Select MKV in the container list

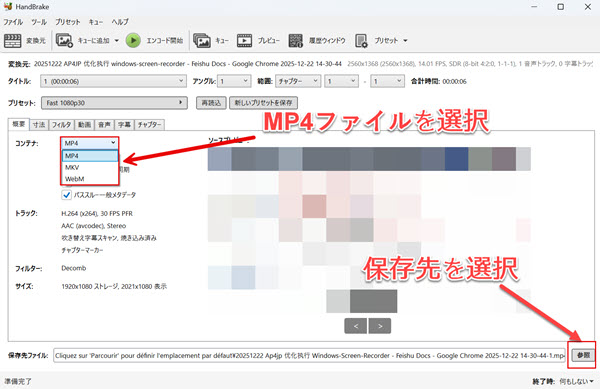(90, 167)
